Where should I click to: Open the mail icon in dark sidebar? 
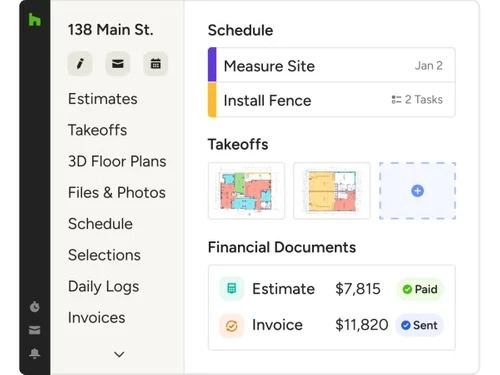tap(35, 330)
